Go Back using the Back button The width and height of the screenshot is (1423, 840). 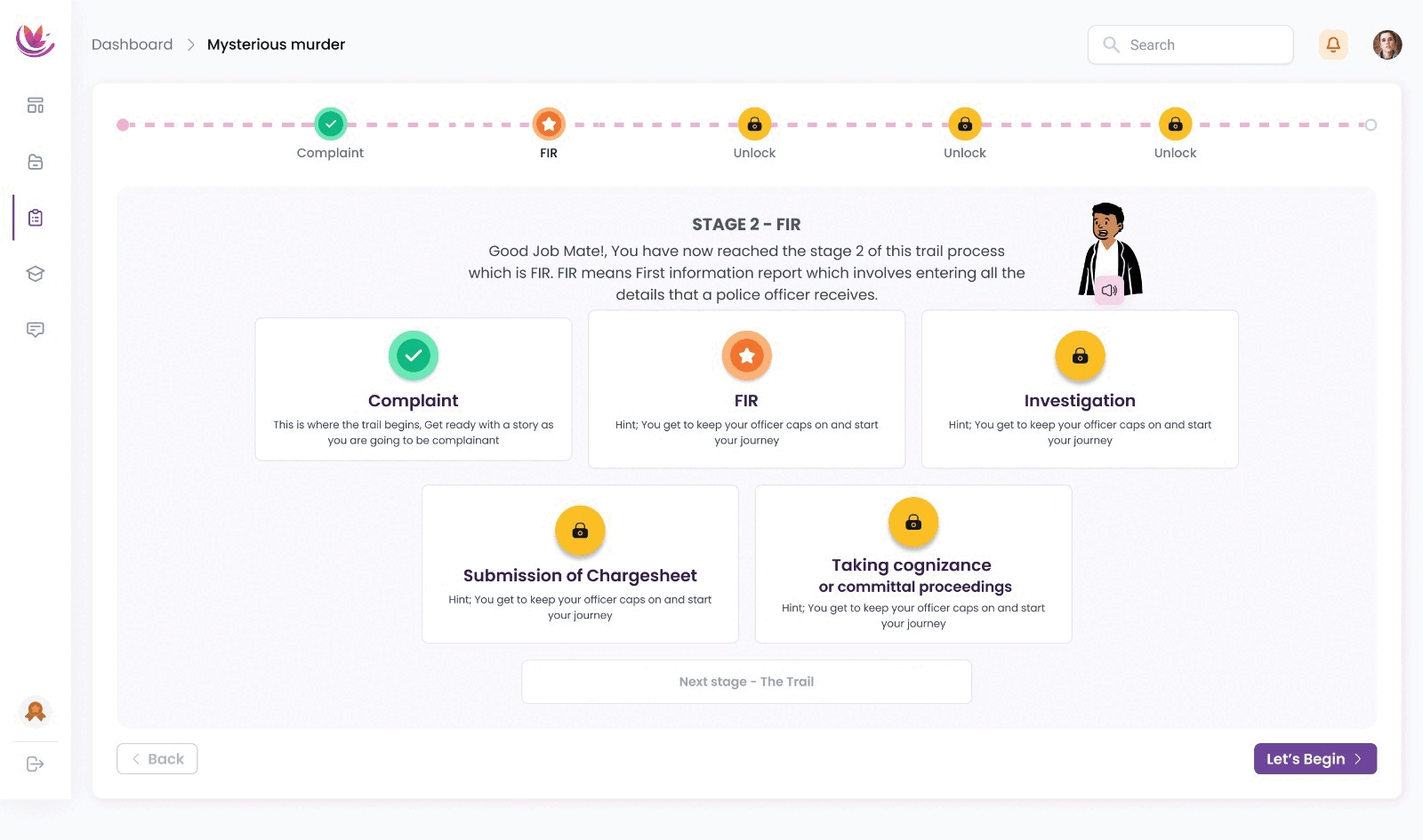[x=157, y=759]
